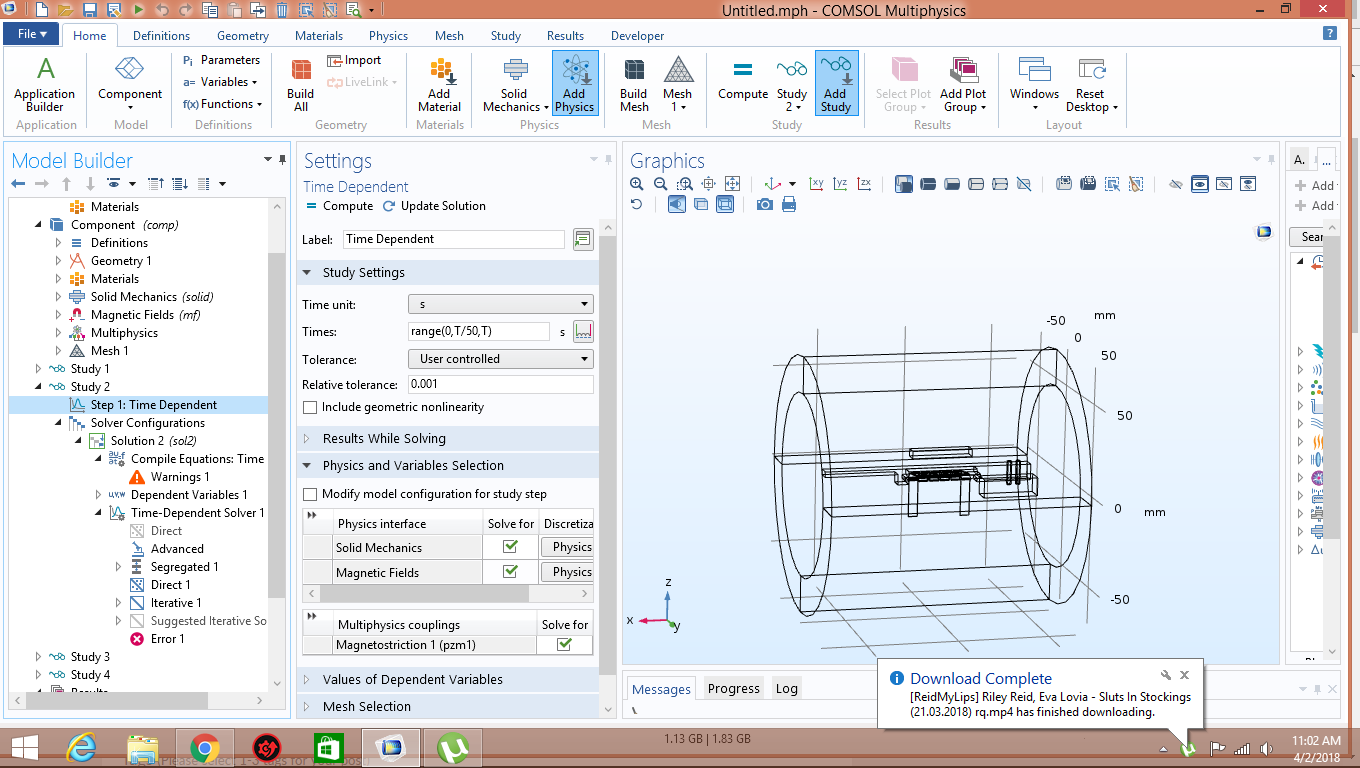Open the Physics ribbon tab
This screenshot has width=1360, height=768.
point(388,36)
